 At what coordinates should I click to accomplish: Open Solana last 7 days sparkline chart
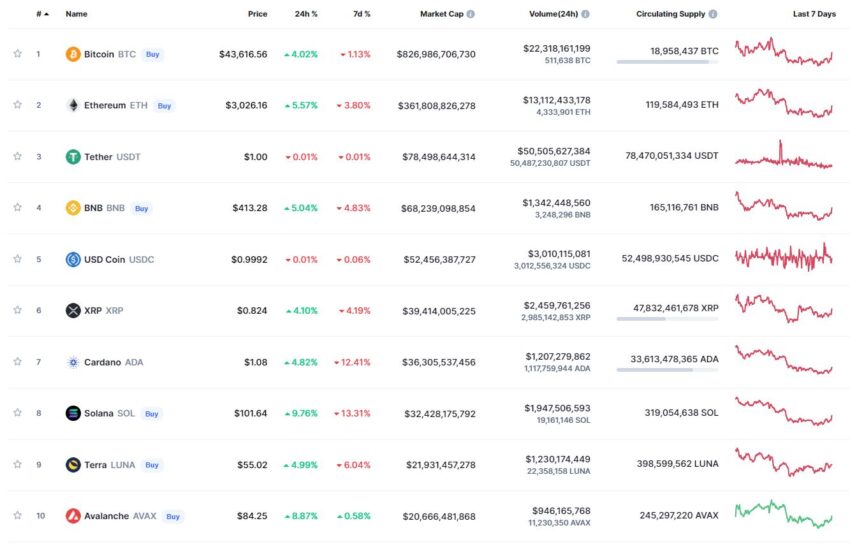(784, 411)
